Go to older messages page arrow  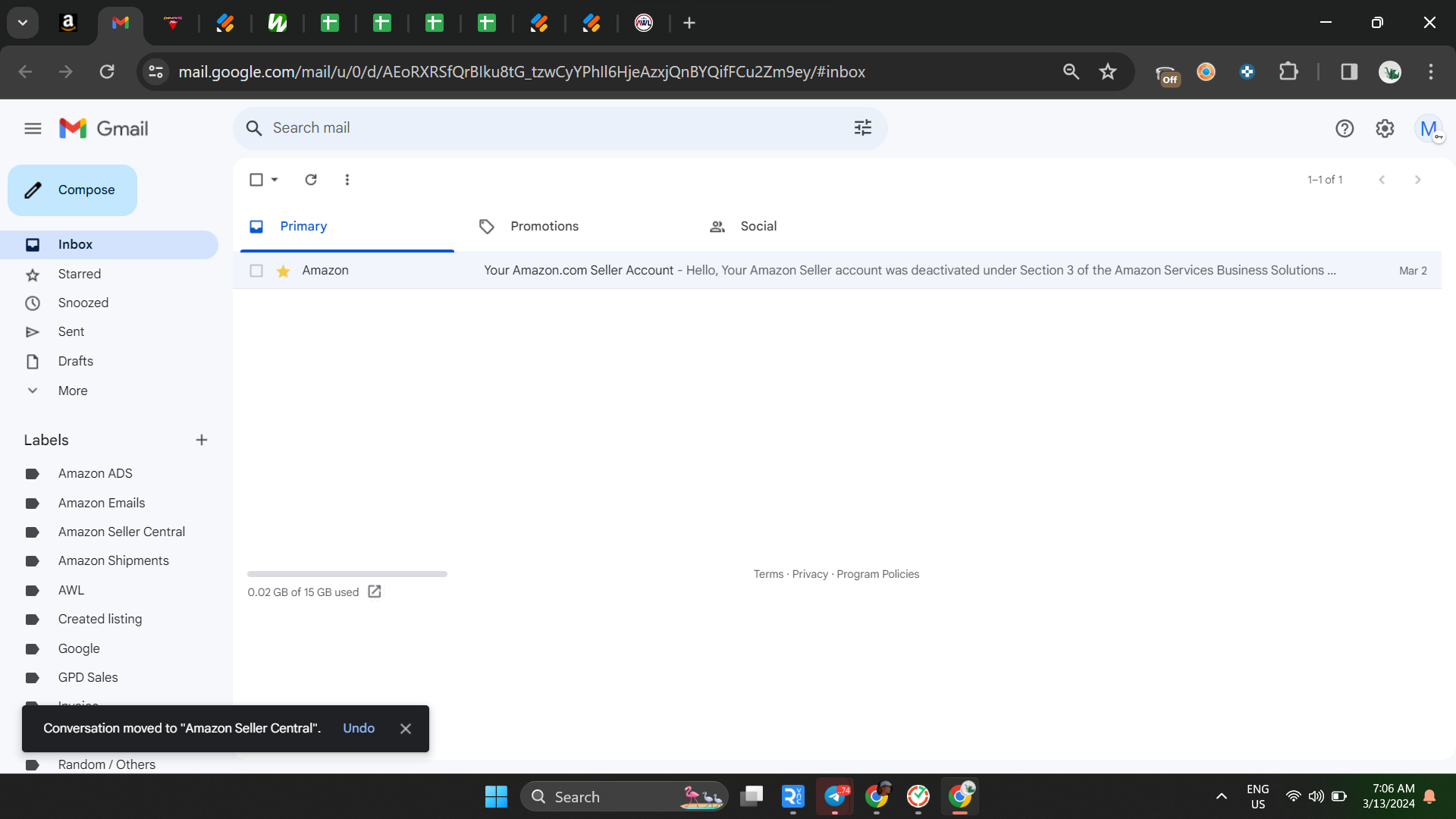(x=1417, y=180)
